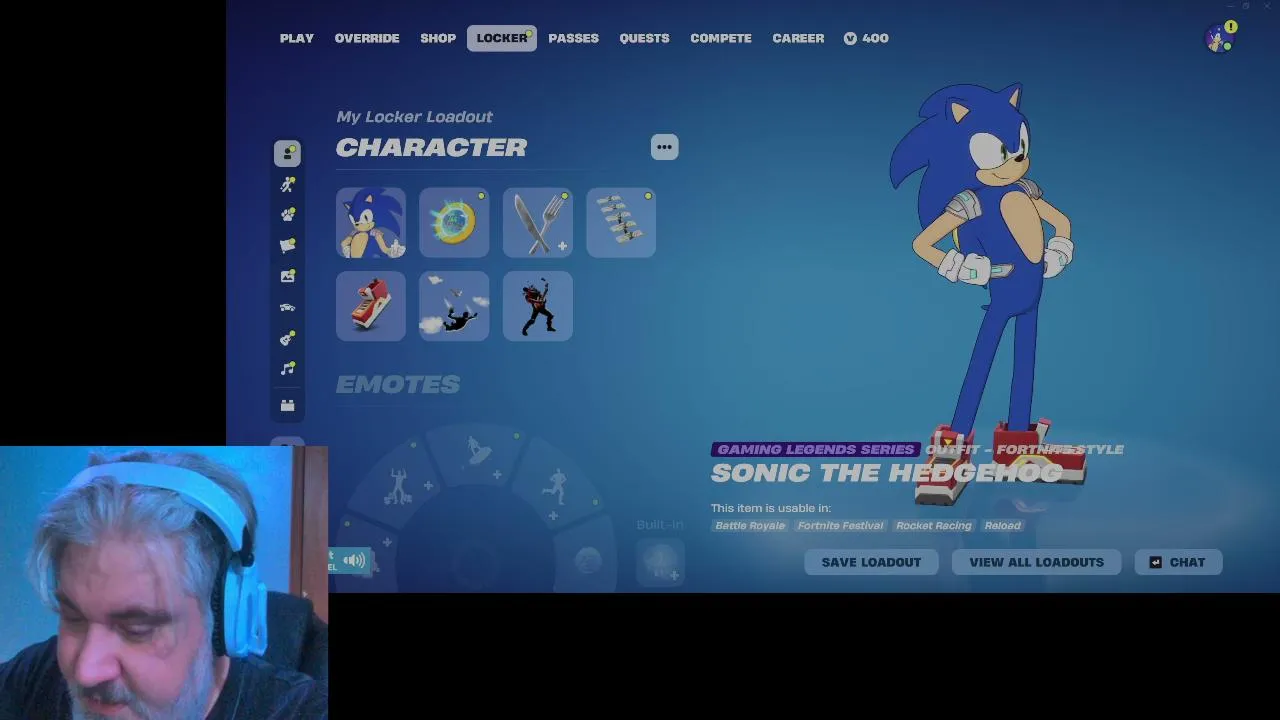Switch to the SHOP tab
Screen dimensions: 1280x720
(x=438, y=38)
